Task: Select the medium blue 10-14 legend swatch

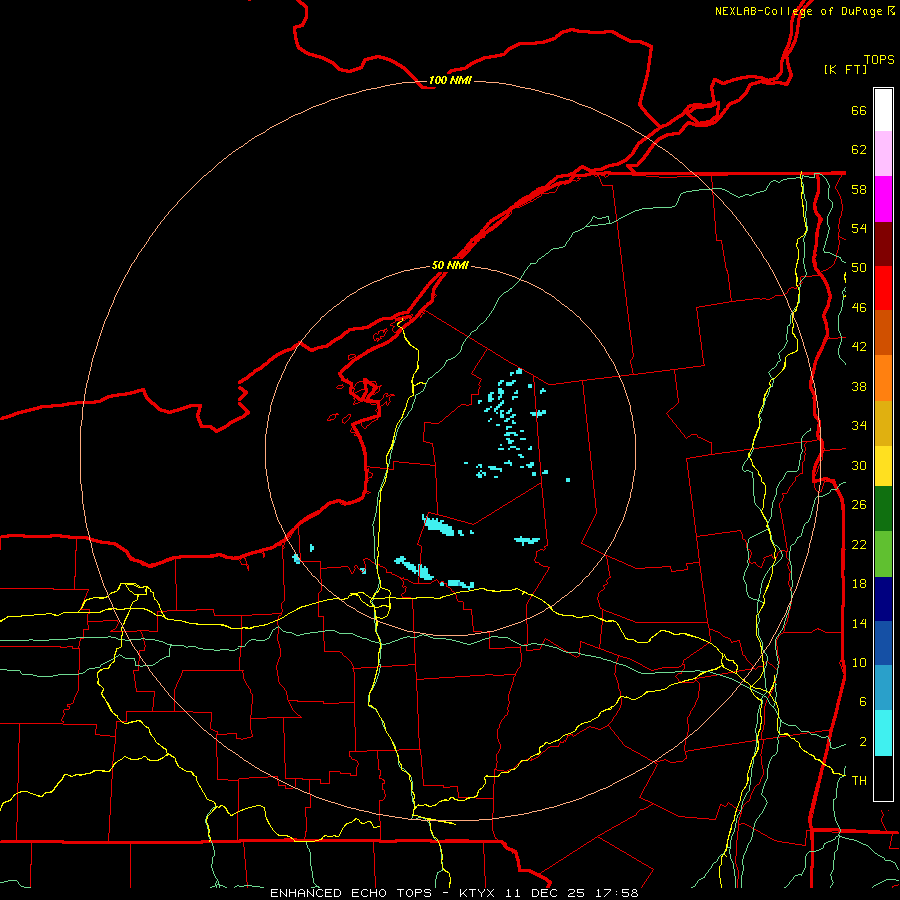Action: [x=883, y=643]
